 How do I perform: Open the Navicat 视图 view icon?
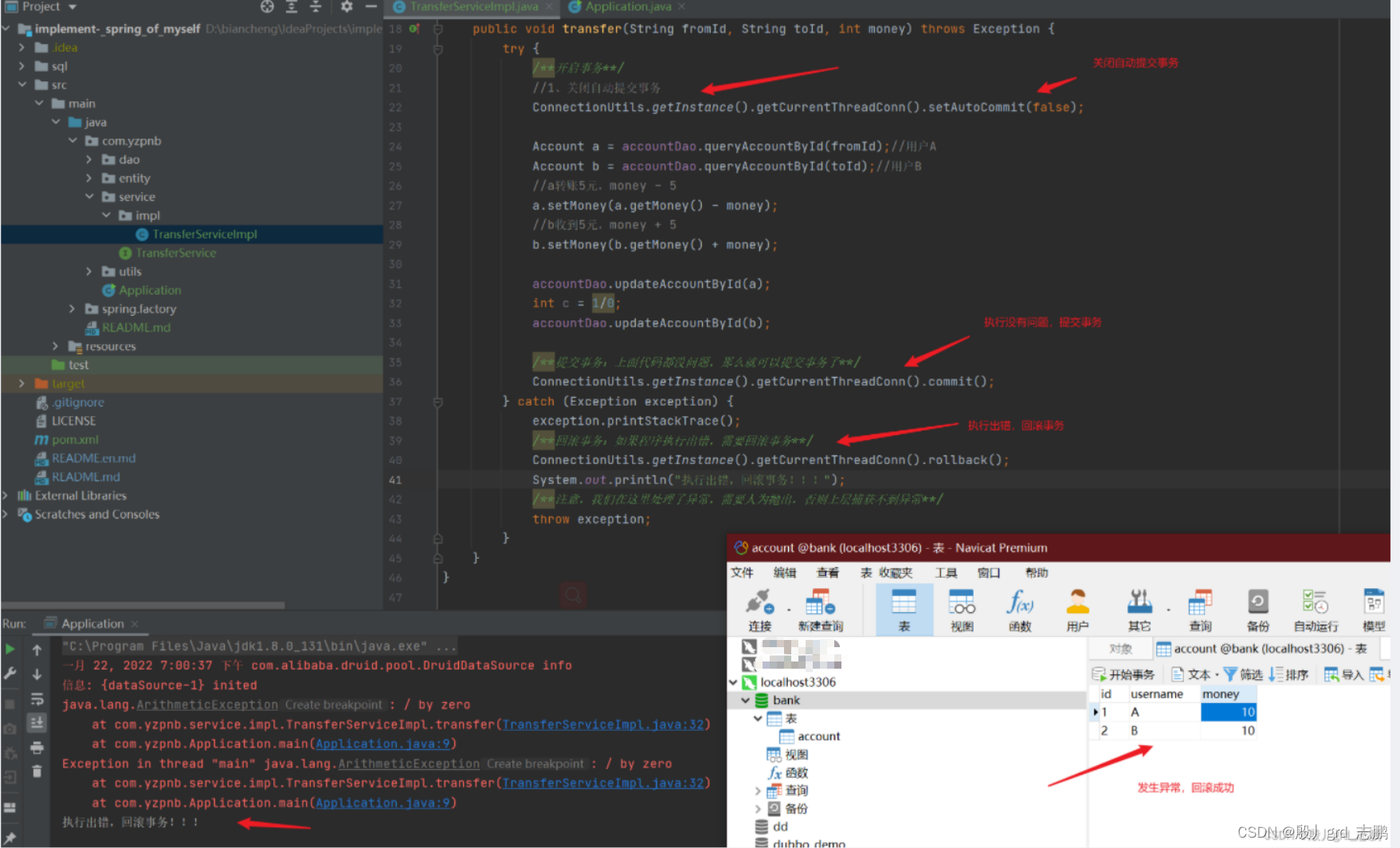962,610
